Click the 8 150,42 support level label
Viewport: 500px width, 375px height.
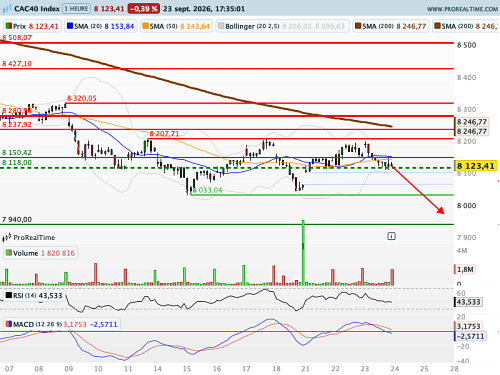[17, 153]
